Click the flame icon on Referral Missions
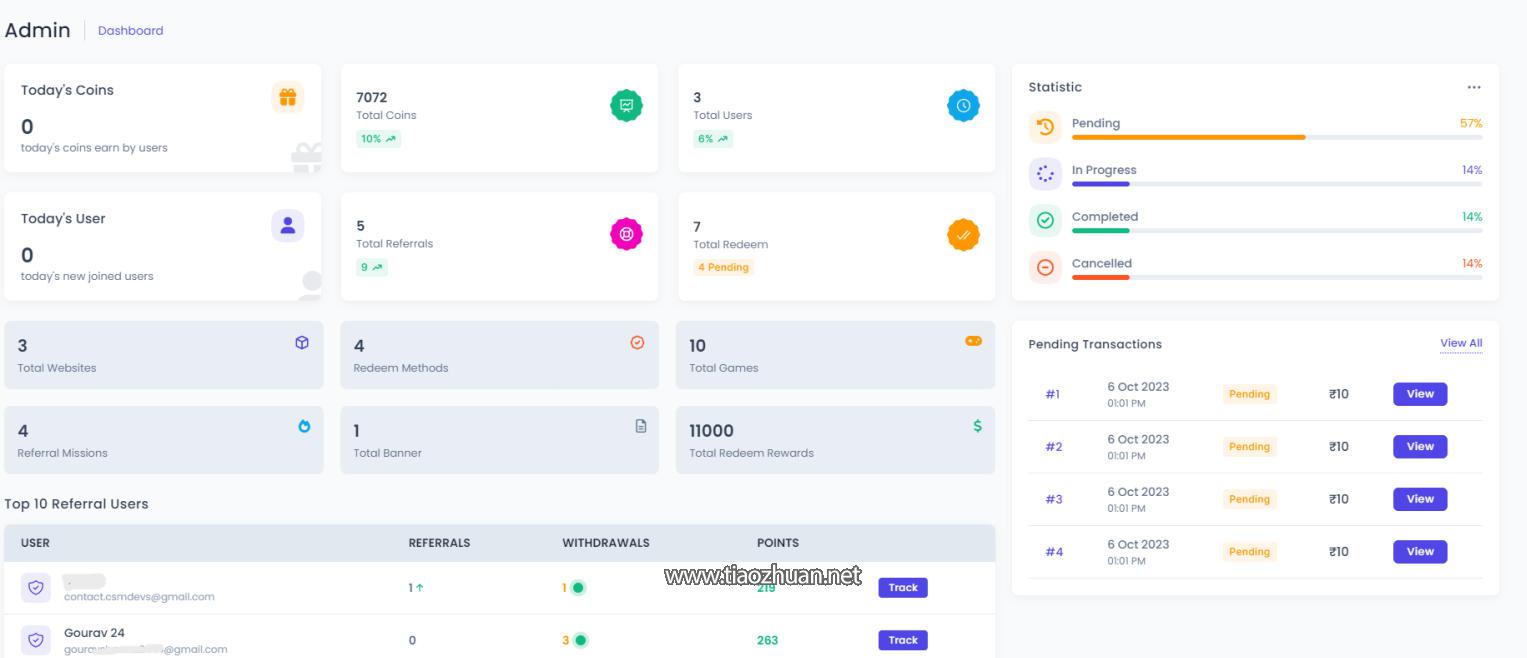The image size is (1527, 658). point(304,426)
